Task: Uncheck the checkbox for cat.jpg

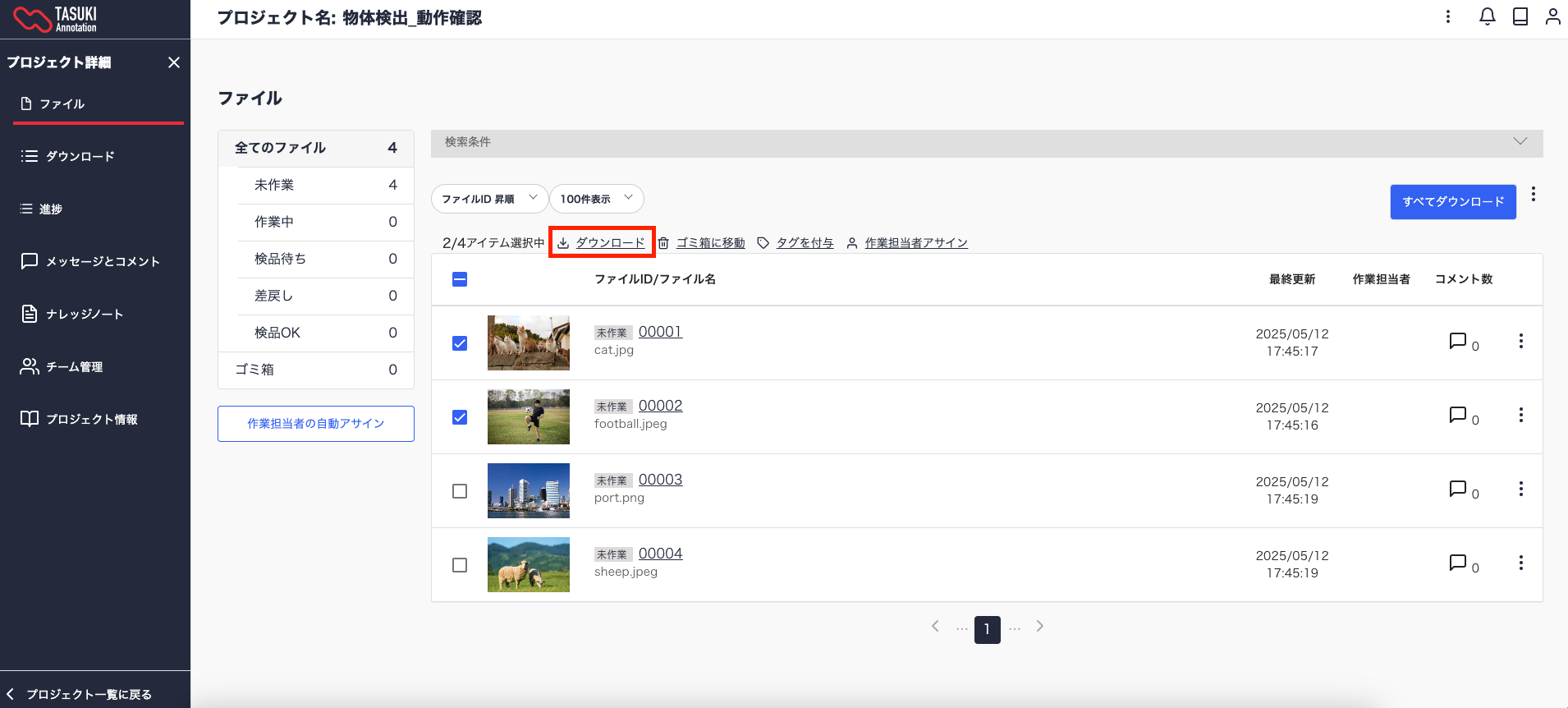Action: click(x=460, y=343)
